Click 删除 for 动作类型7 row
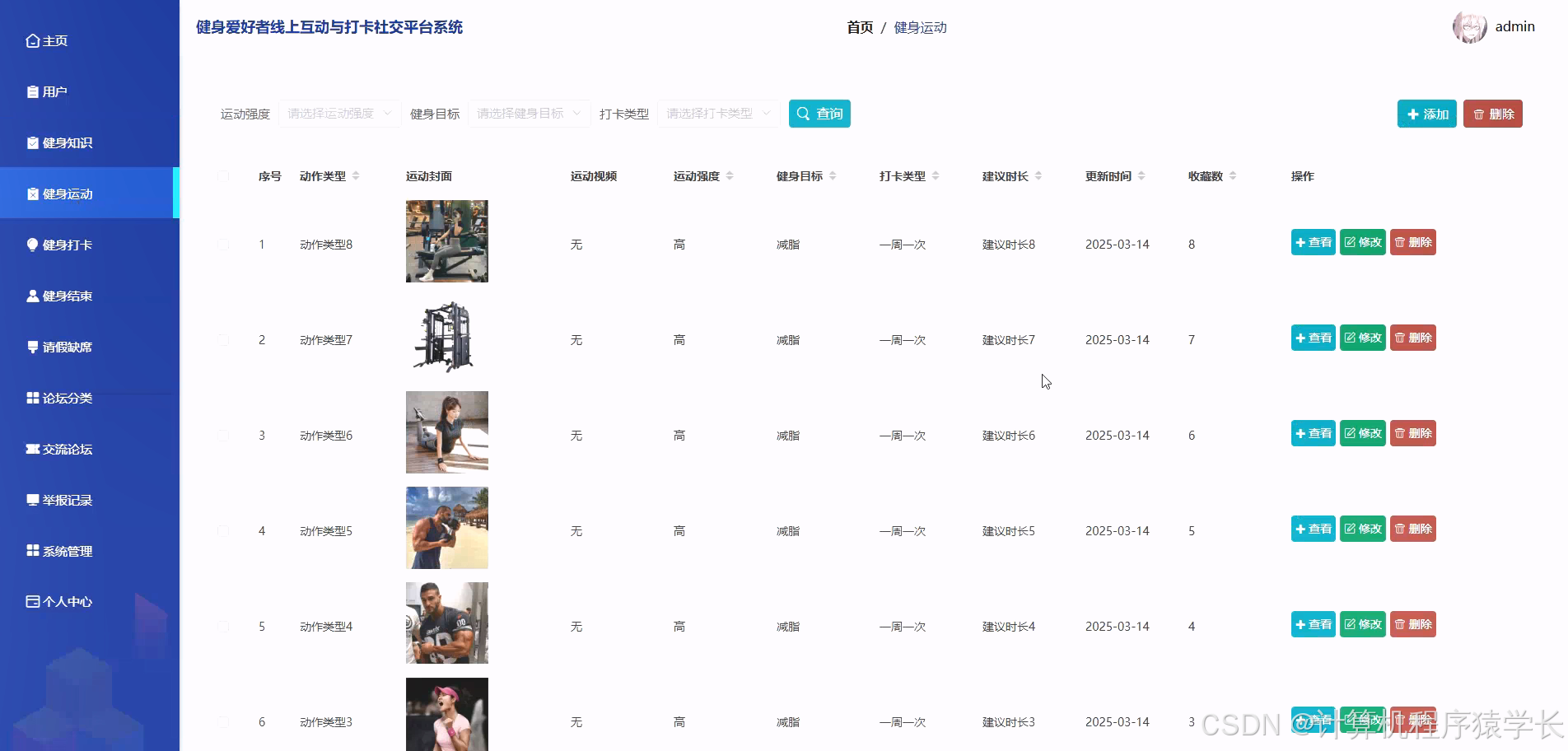1568x751 pixels. (1413, 338)
